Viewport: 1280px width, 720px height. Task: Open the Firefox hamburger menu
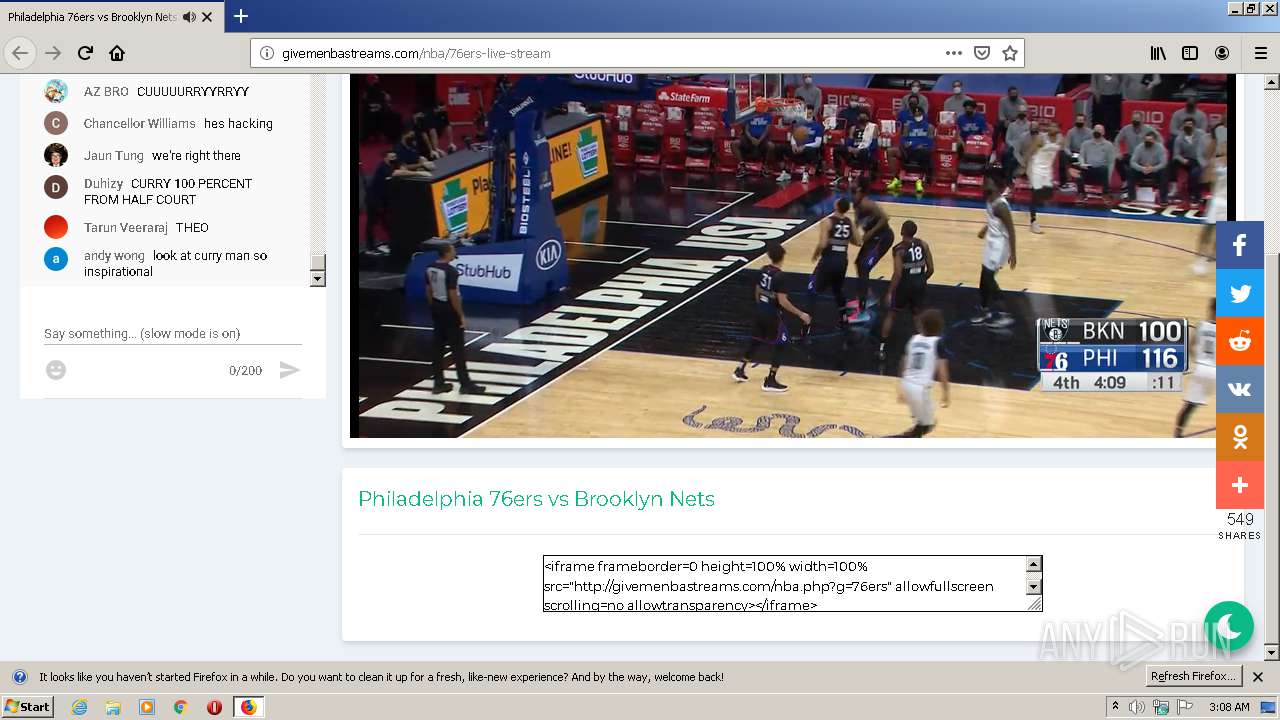click(1260, 53)
